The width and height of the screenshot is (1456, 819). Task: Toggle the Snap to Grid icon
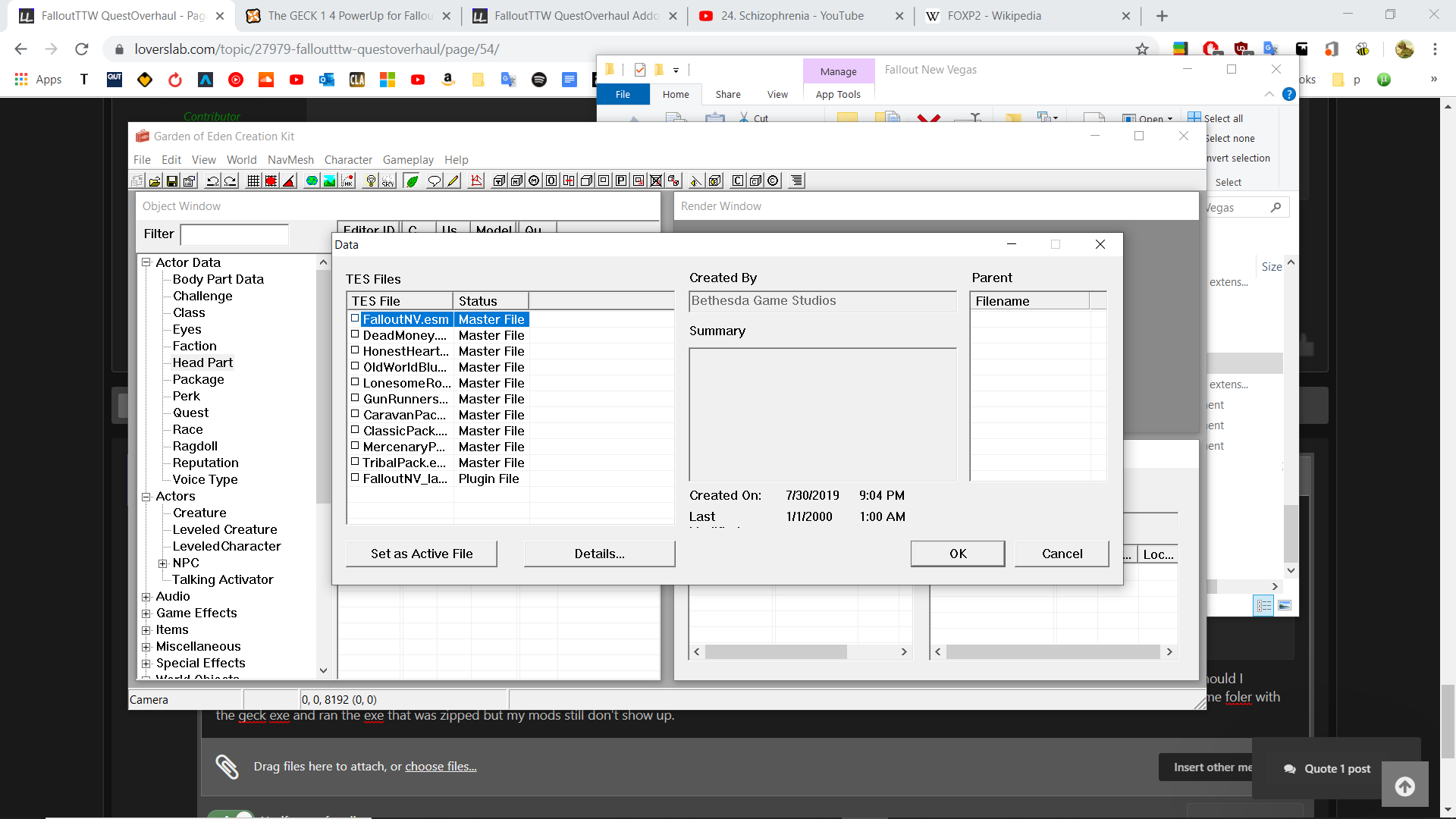tap(253, 180)
